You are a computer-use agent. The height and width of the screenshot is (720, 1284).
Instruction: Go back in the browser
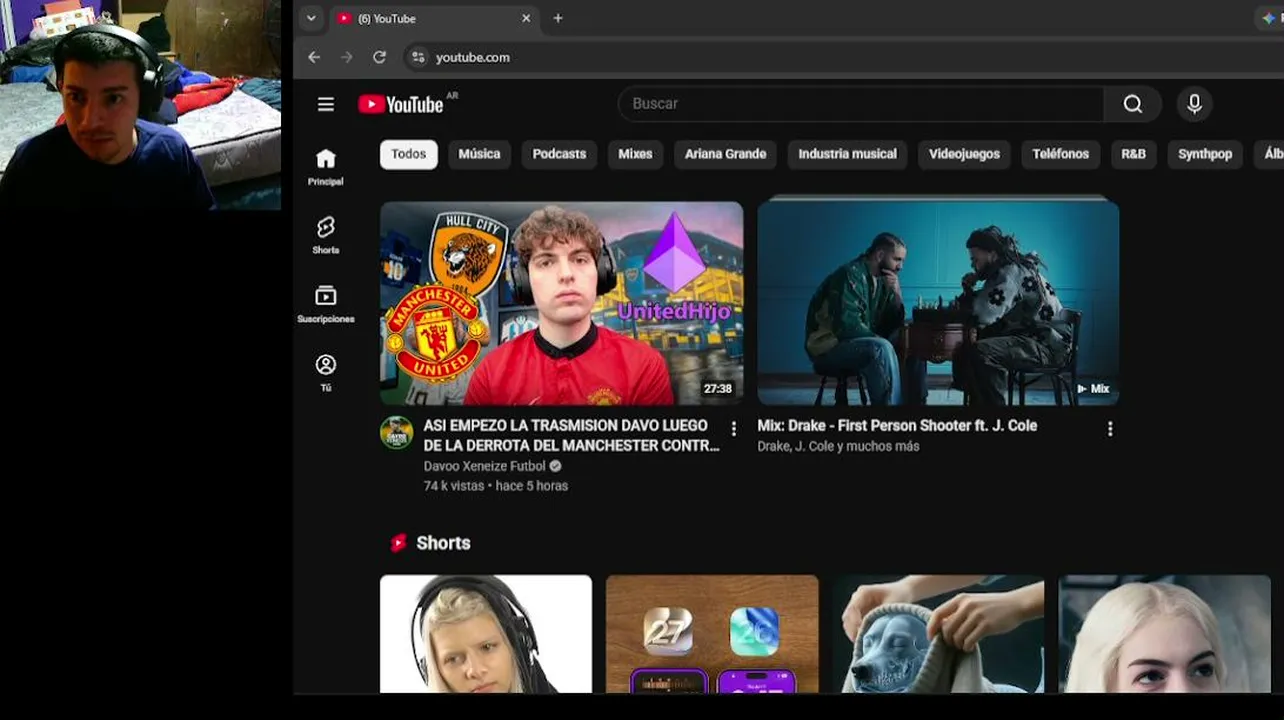tap(314, 57)
